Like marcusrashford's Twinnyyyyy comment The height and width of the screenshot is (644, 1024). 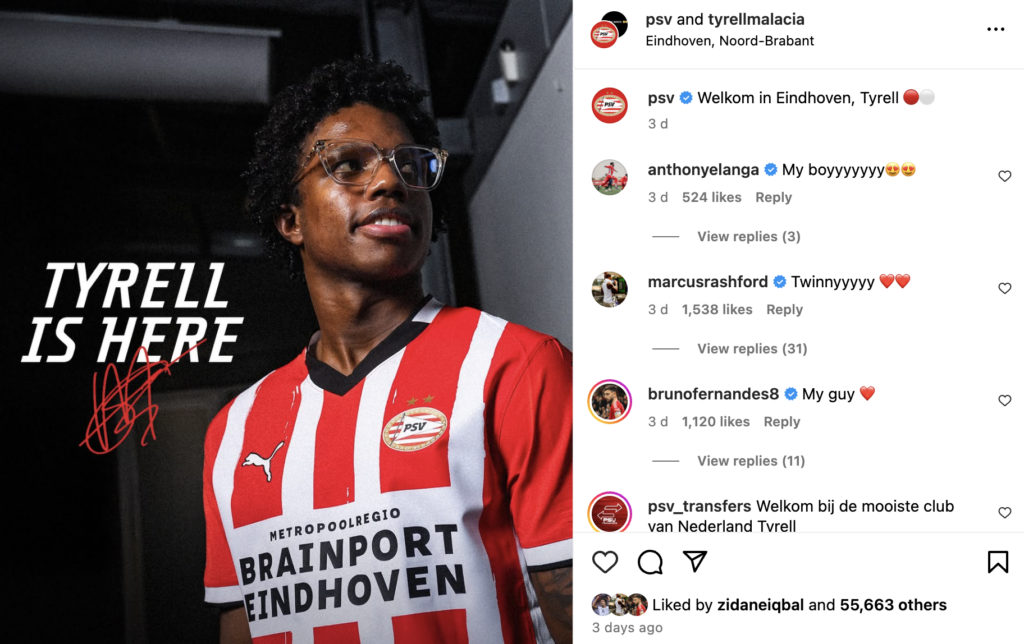(1004, 288)
